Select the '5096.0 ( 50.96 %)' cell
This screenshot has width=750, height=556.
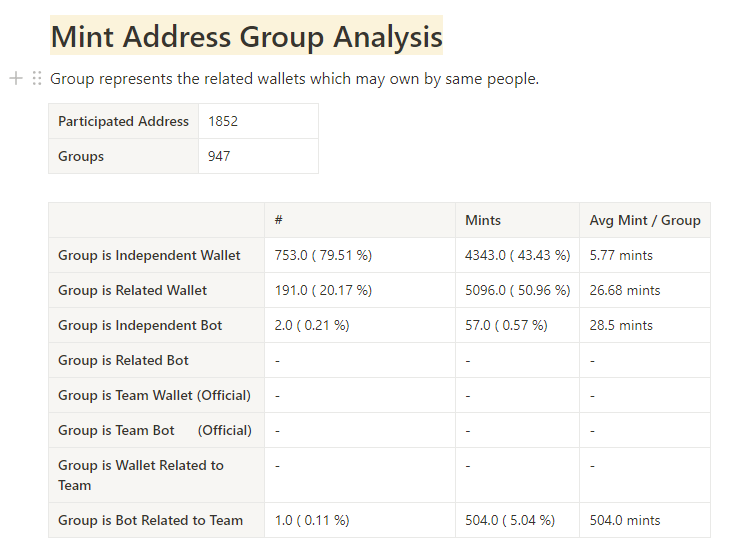518,290
